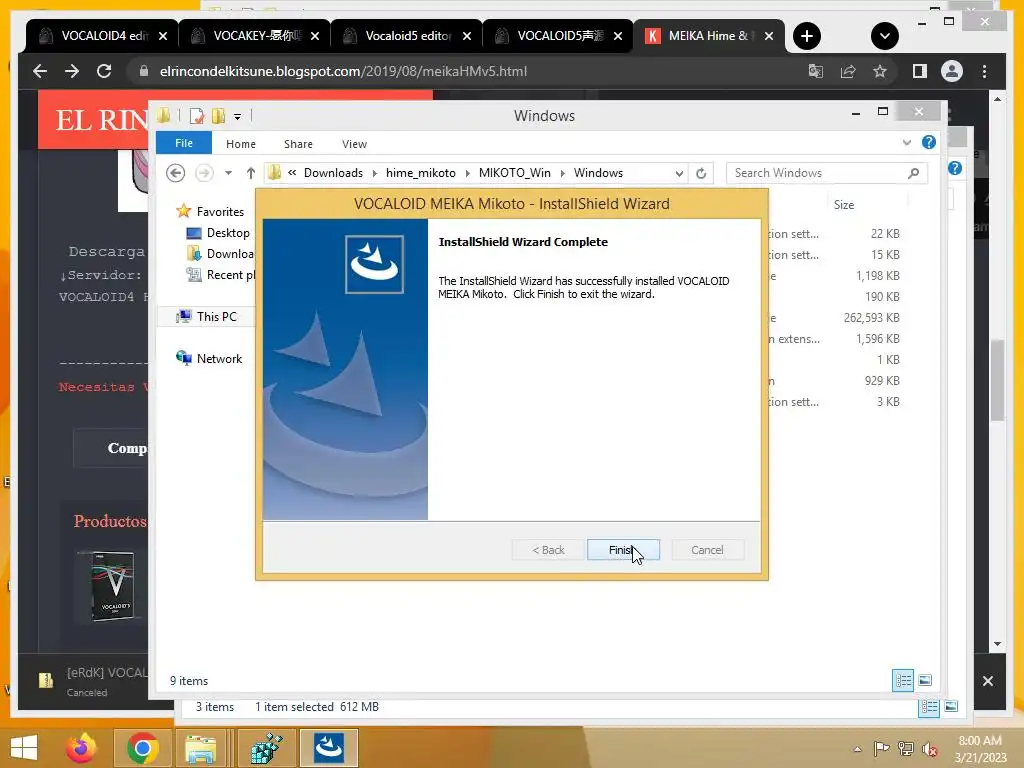Expand the address bar history dropdown

[x=679, y=174]
